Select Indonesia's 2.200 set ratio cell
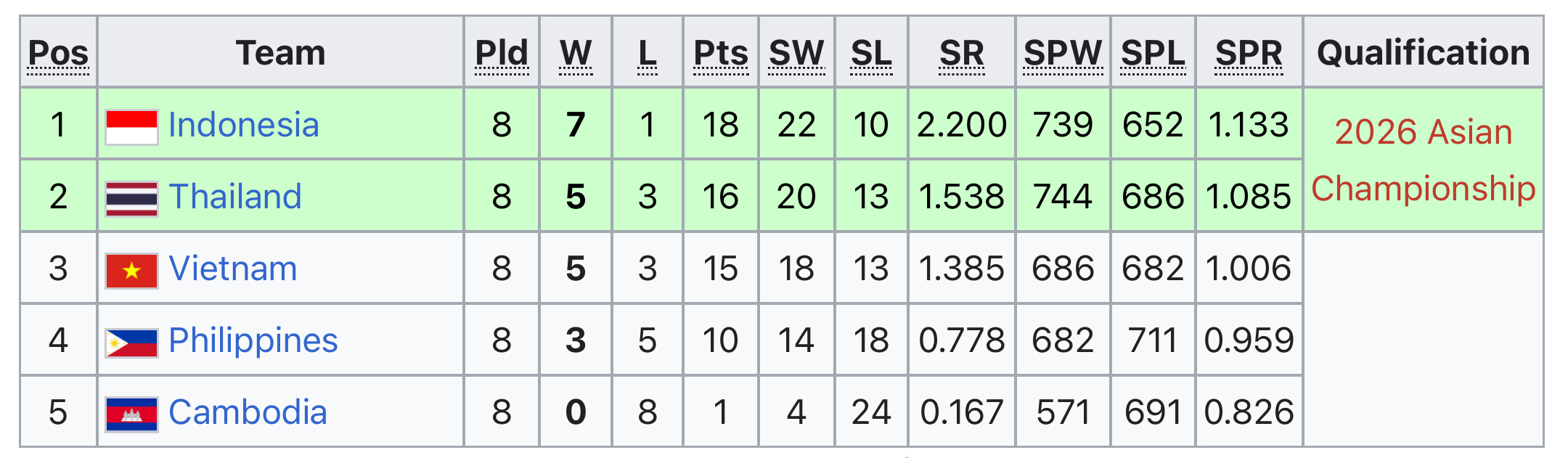The height and width of the screenshot is (458, 1568). tap(962, 124)
